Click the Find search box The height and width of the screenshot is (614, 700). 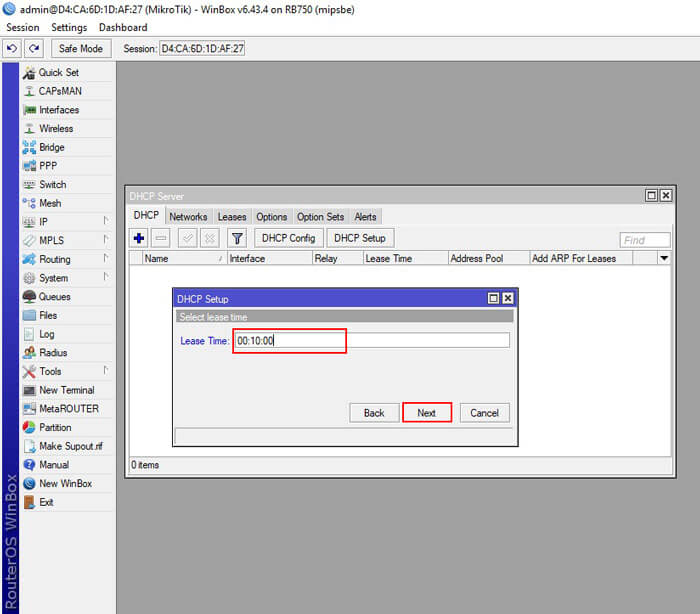(x=645, y=240)
